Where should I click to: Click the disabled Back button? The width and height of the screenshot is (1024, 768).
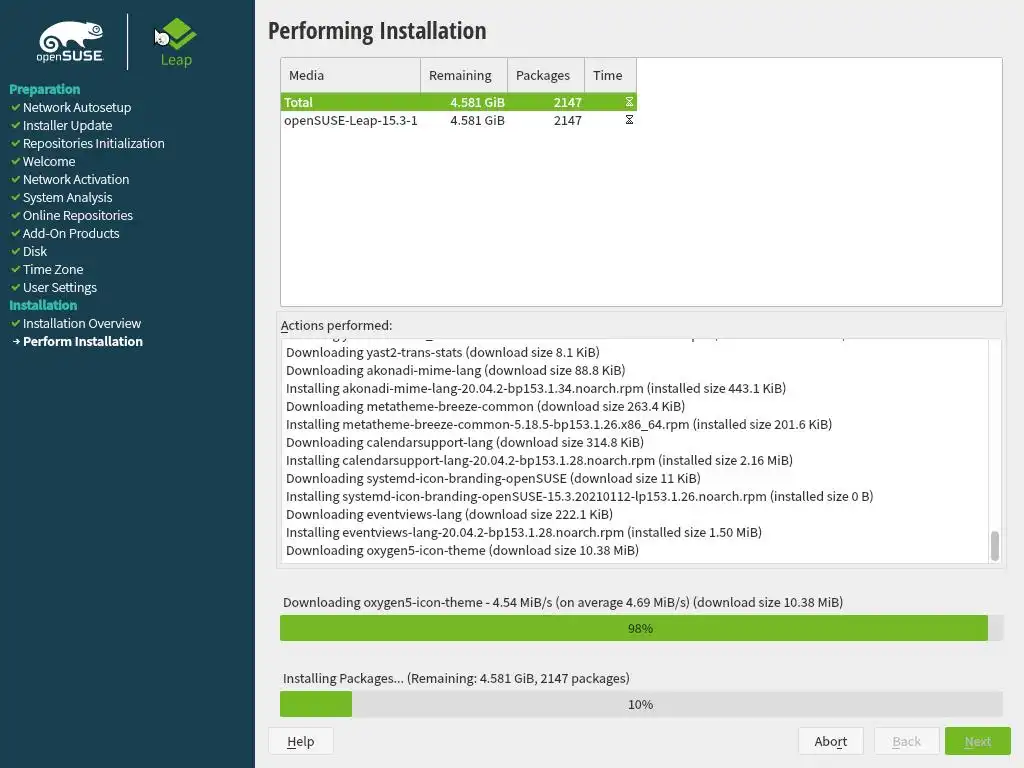pyautogui.click(x=906, y=741)
